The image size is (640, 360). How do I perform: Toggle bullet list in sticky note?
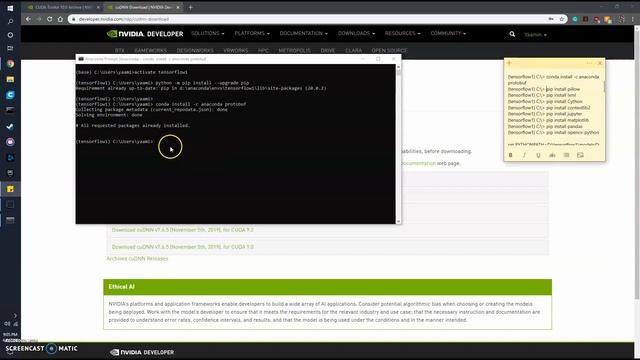(566, 155)
